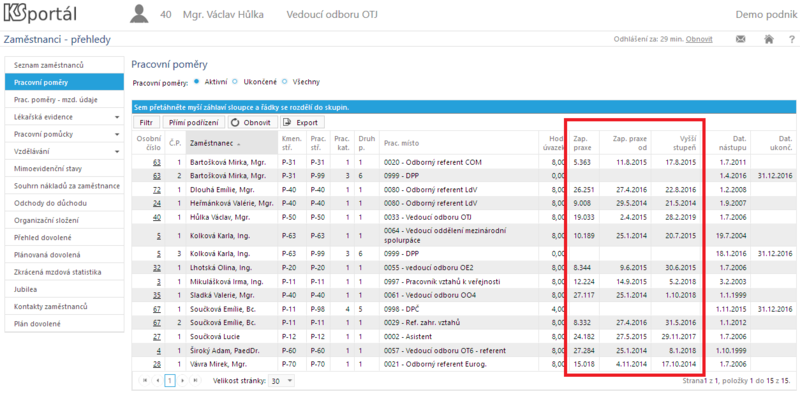The height and width of the screenshot is (394, 800).
Task: Open Mimoevidenční stavy in sidebar
Action: [64, 168]
